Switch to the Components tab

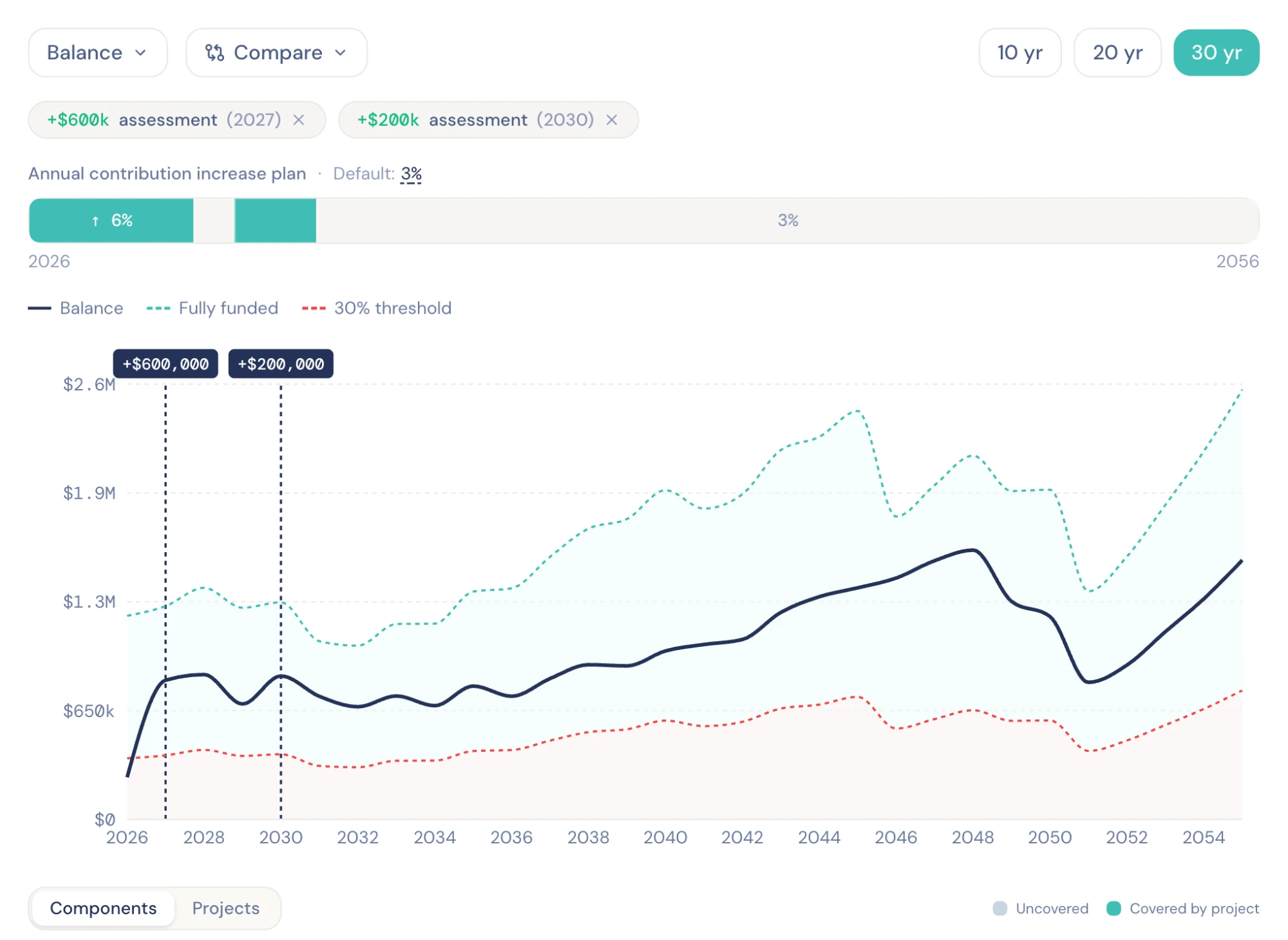tap(103, 908)
